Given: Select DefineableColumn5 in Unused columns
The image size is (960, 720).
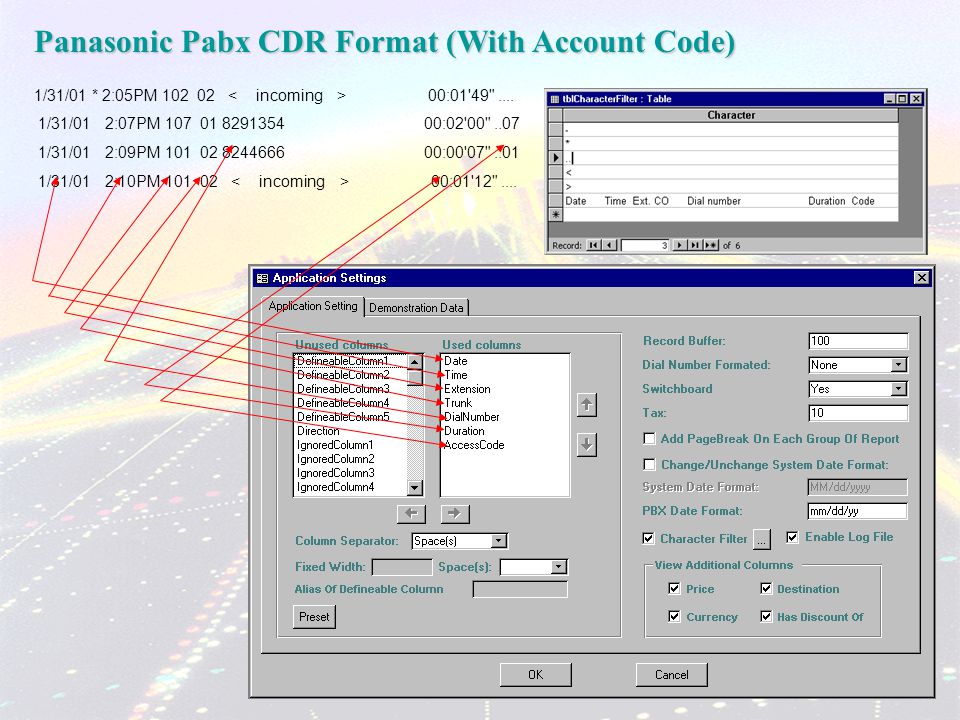Looking at the screenshot, I should (x=350, y=417).
